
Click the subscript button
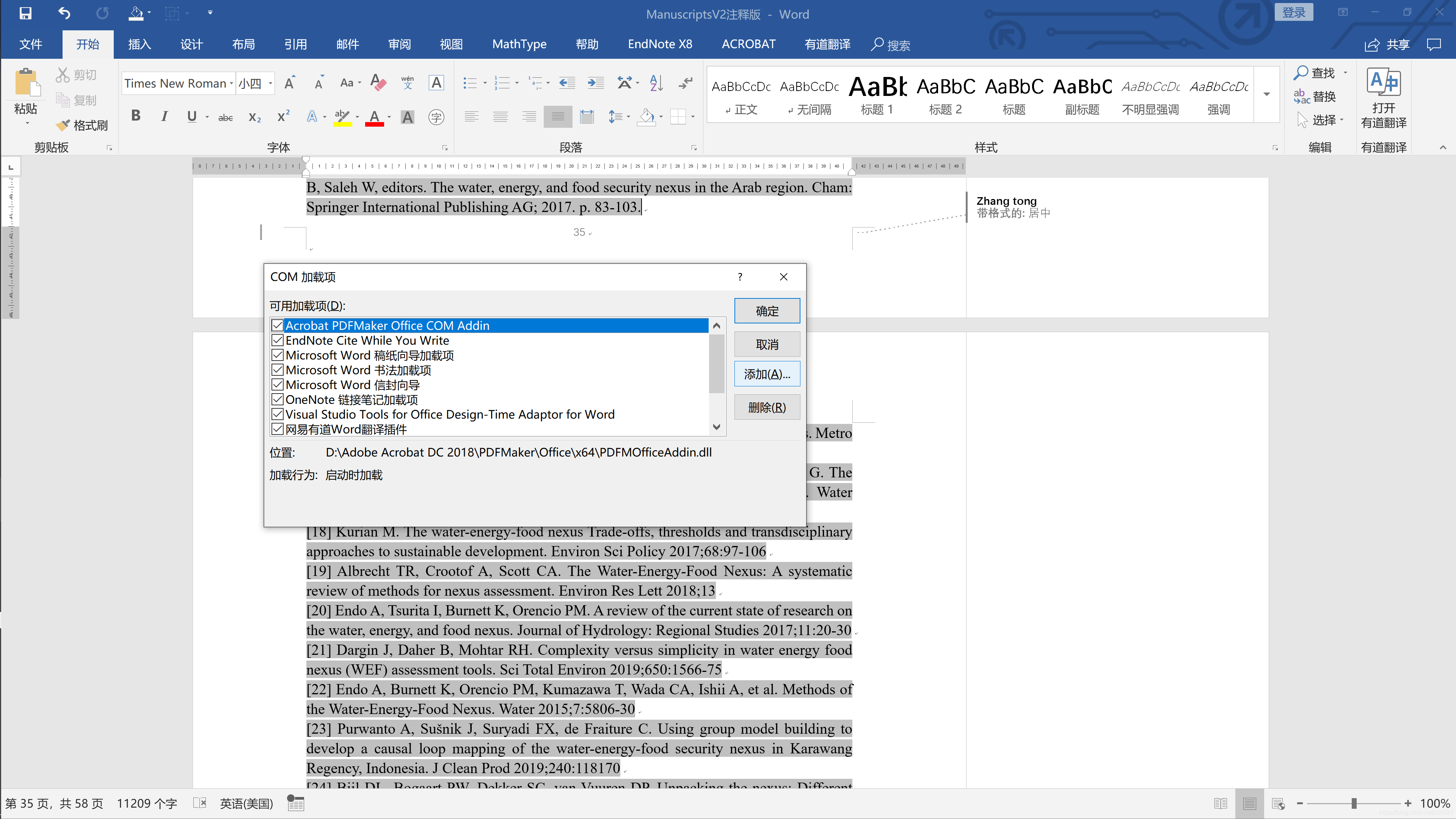pos(254,117)
